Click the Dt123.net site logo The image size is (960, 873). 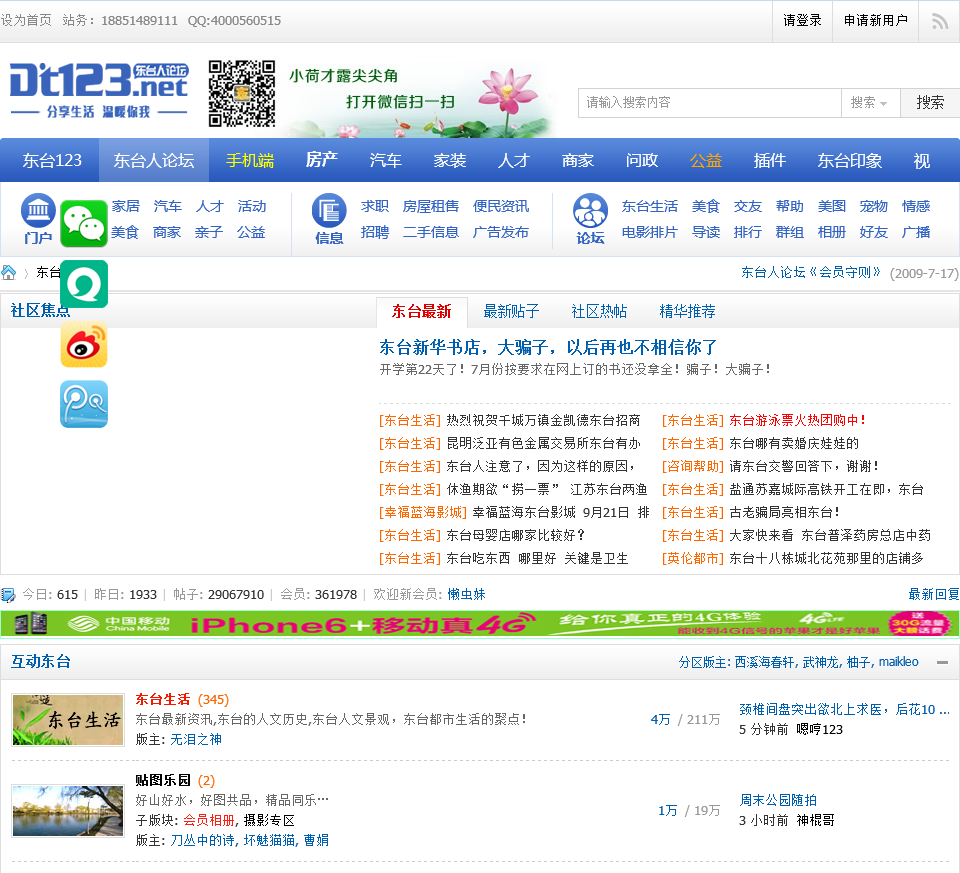(99, 90)
